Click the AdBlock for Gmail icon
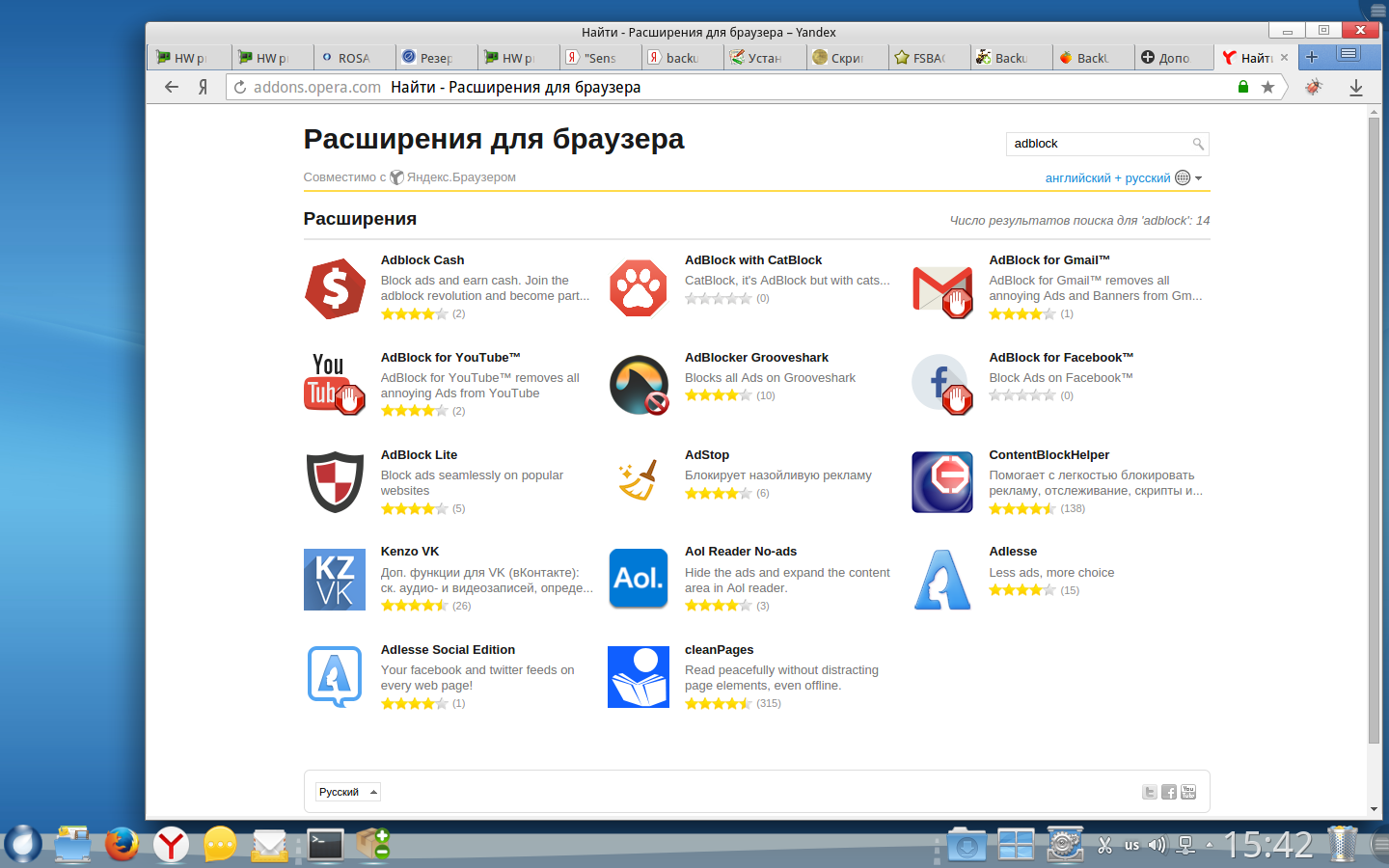The image size is (1389, 868). [x=942, y=291]
